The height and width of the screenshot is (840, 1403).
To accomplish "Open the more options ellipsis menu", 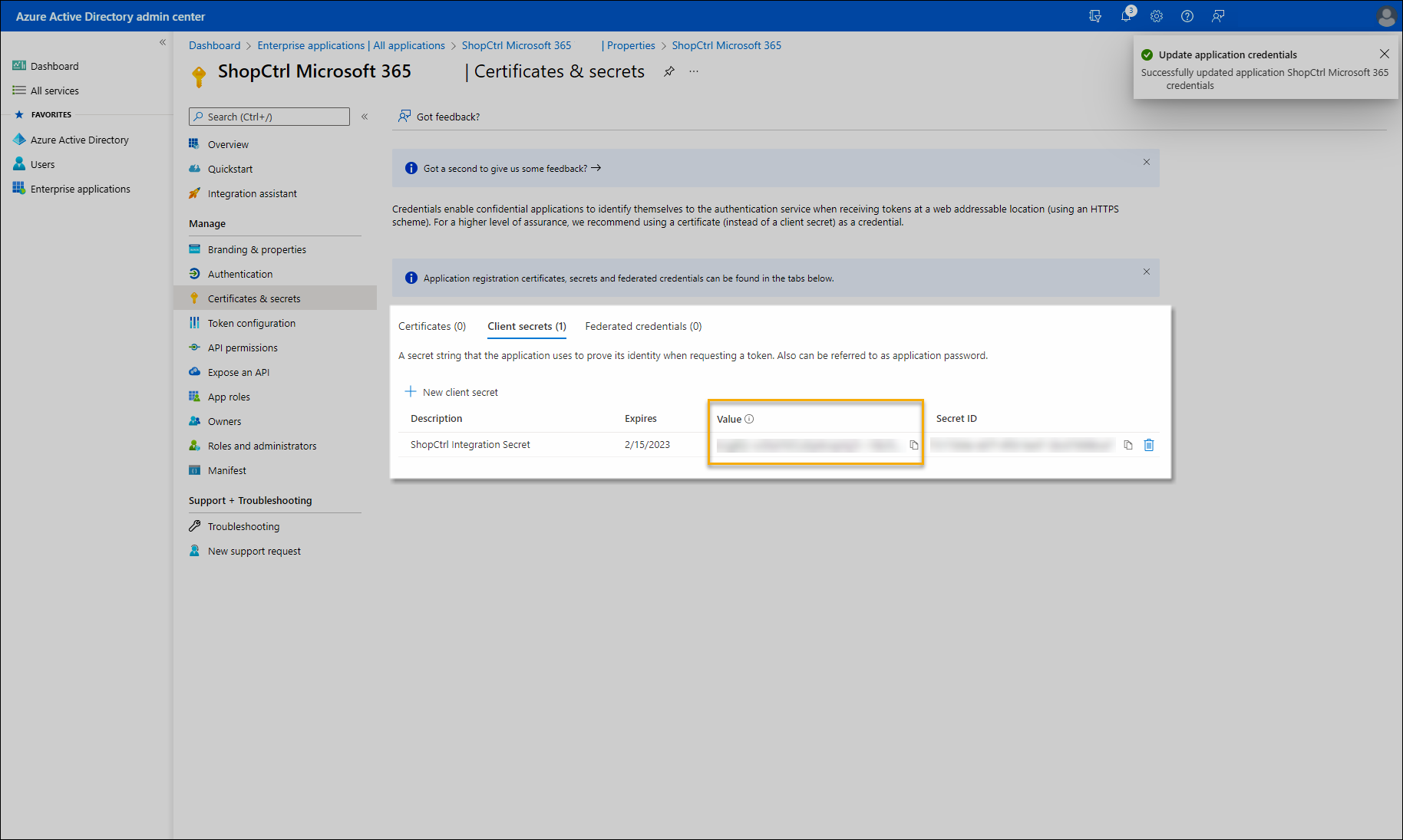I will click(x=694, y=71).
